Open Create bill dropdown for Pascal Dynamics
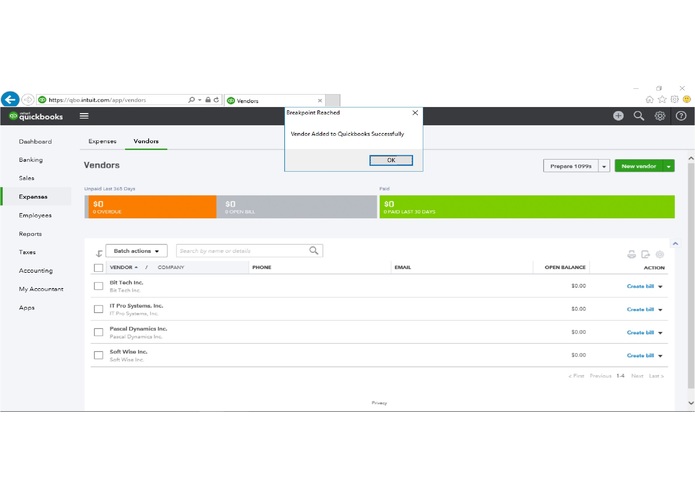The image size is (695, 494). point(660,333)
